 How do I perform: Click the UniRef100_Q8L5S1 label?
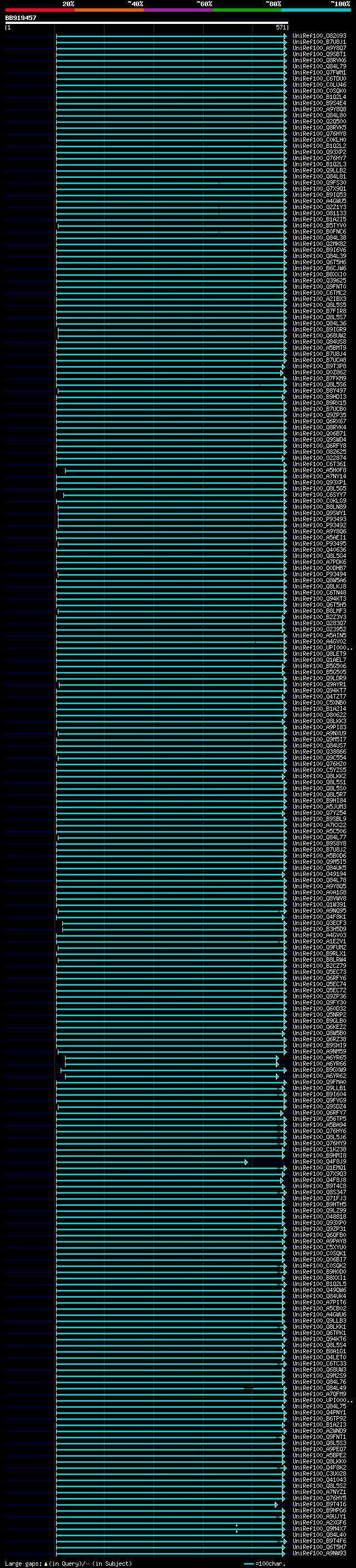pos(319,782)
